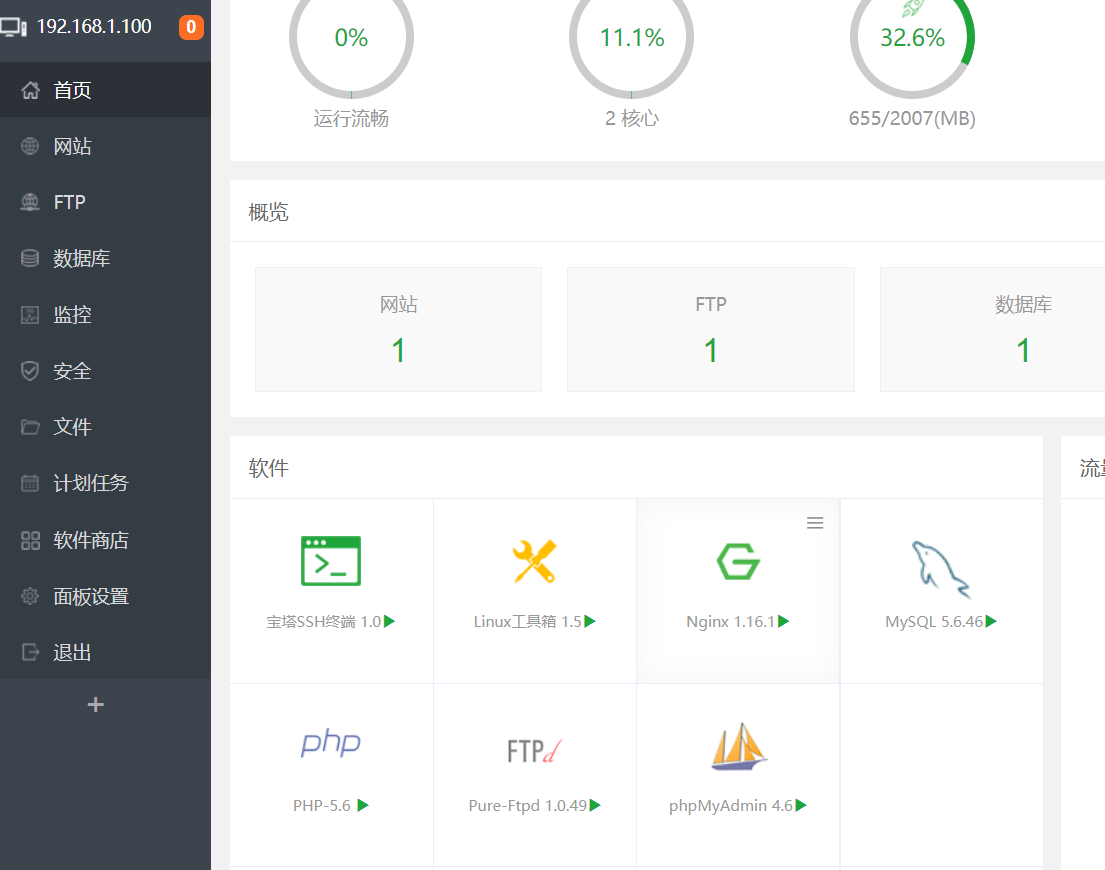Open the Nginx 1.16.1 settings link

point(731,621)
